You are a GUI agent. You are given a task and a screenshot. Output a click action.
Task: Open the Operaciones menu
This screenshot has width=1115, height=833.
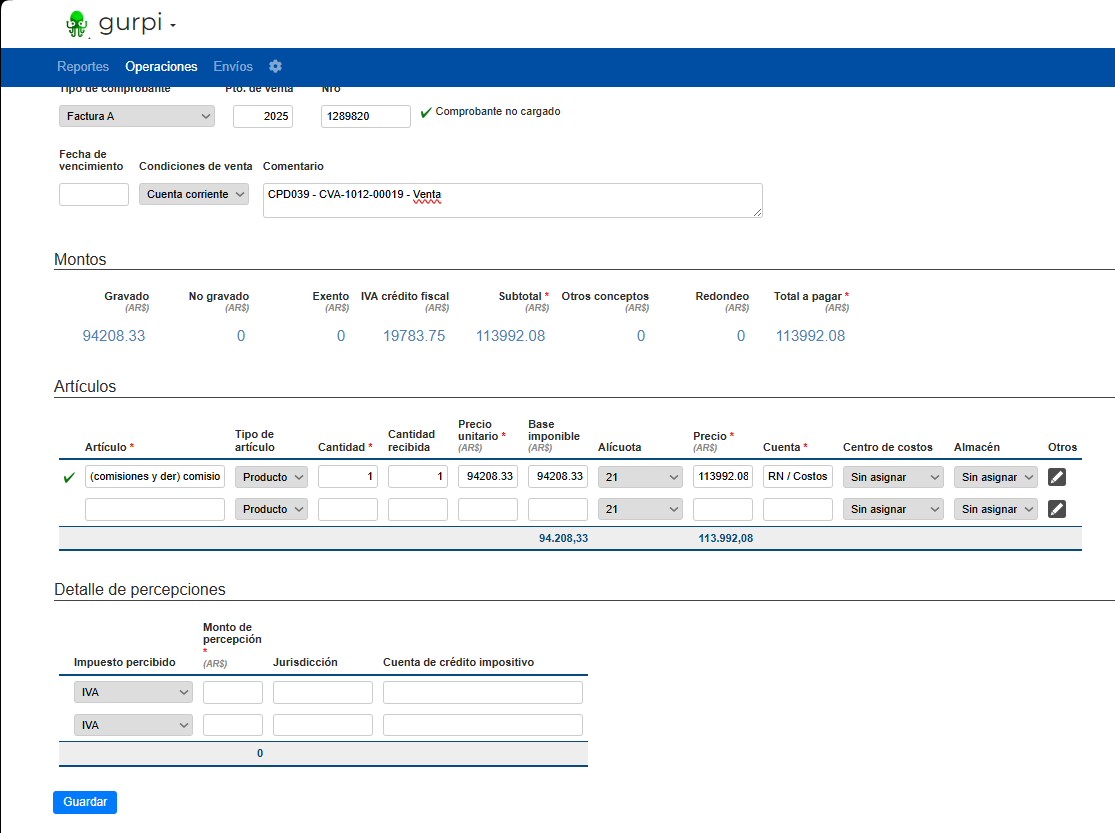tap(161, 66)
